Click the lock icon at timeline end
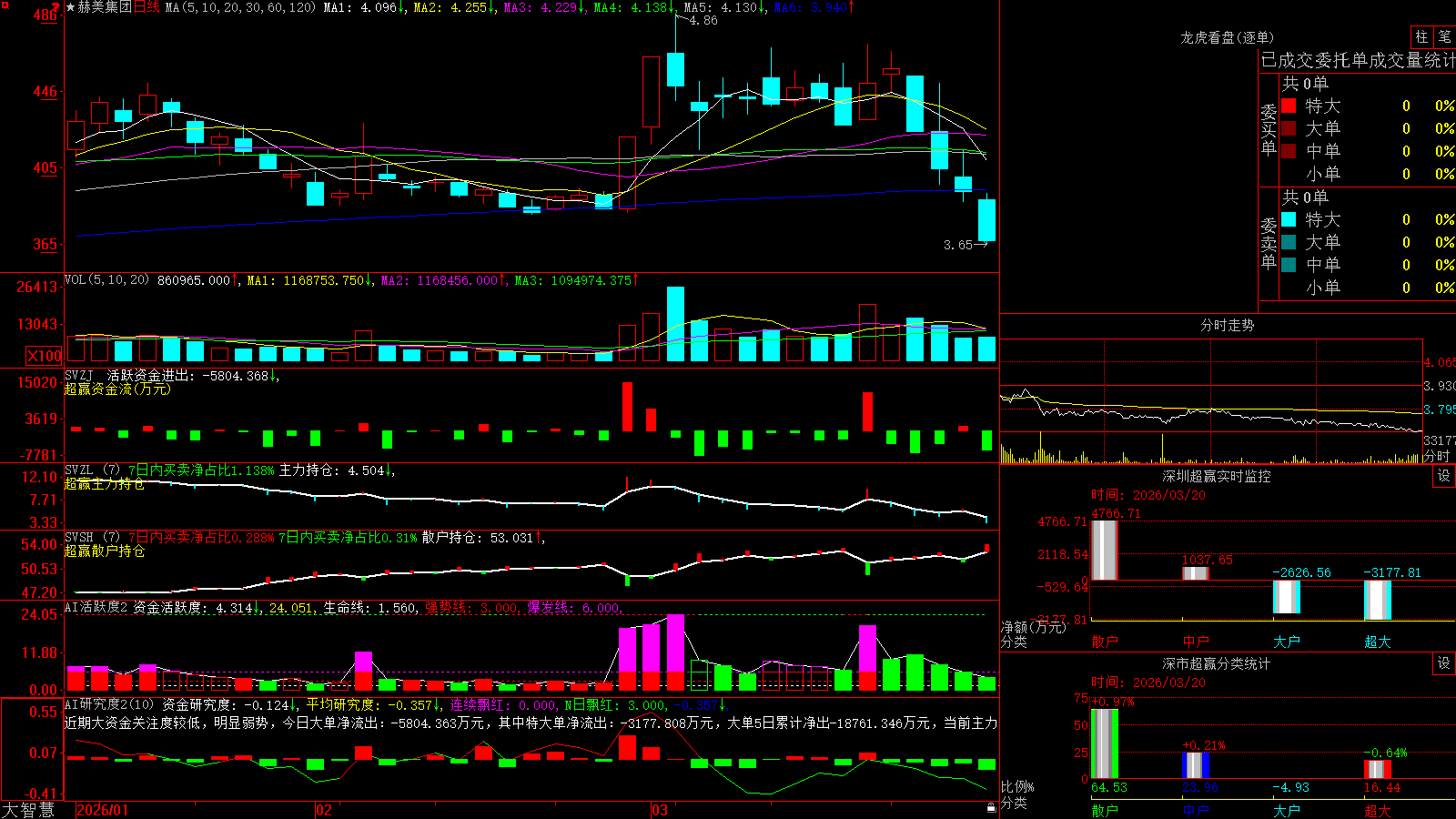The image size is (1456, 819). tap(991, 807)
